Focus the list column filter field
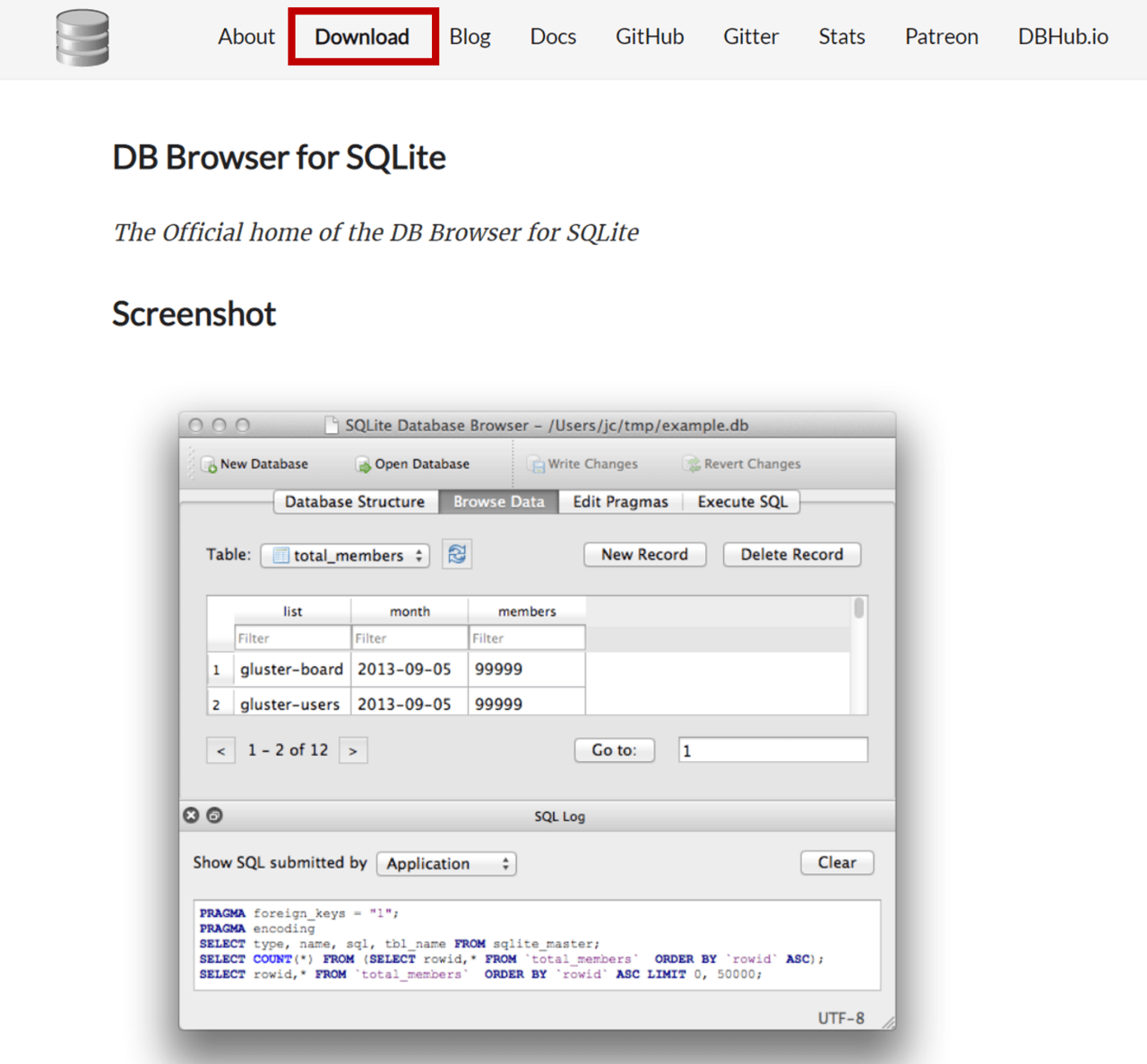 [292, 638]
